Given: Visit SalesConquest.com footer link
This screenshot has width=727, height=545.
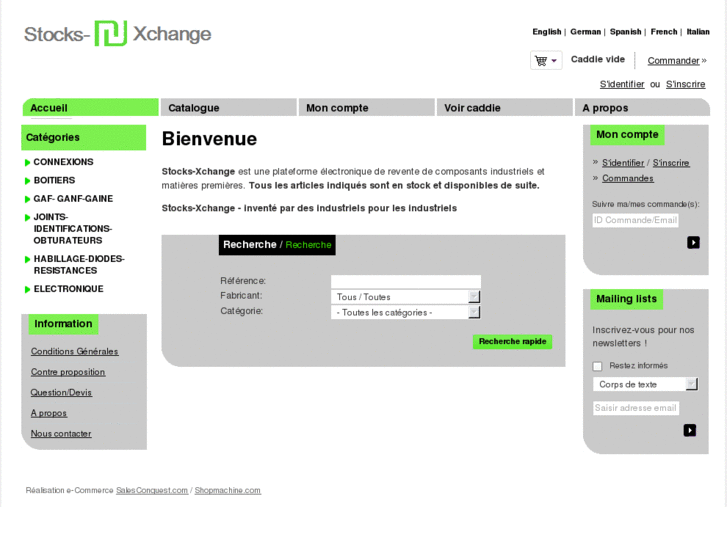Looking at the screenshot, I should coord(152,490).
